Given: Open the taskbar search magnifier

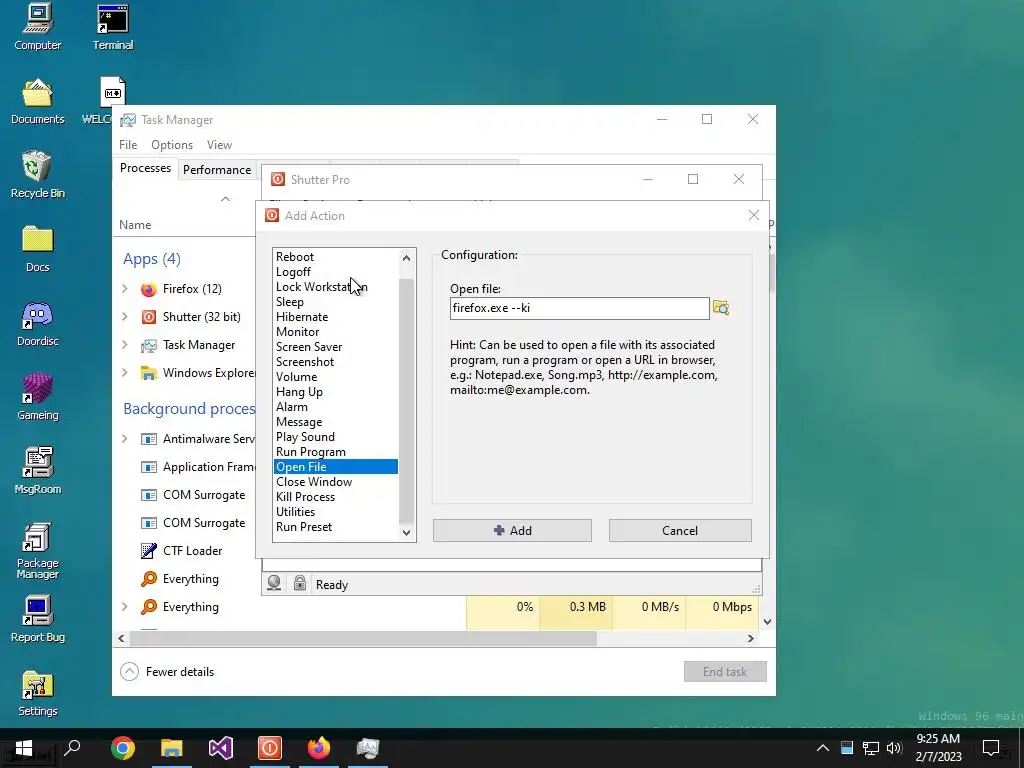Looking at the screenshot, I should [72, 748].
